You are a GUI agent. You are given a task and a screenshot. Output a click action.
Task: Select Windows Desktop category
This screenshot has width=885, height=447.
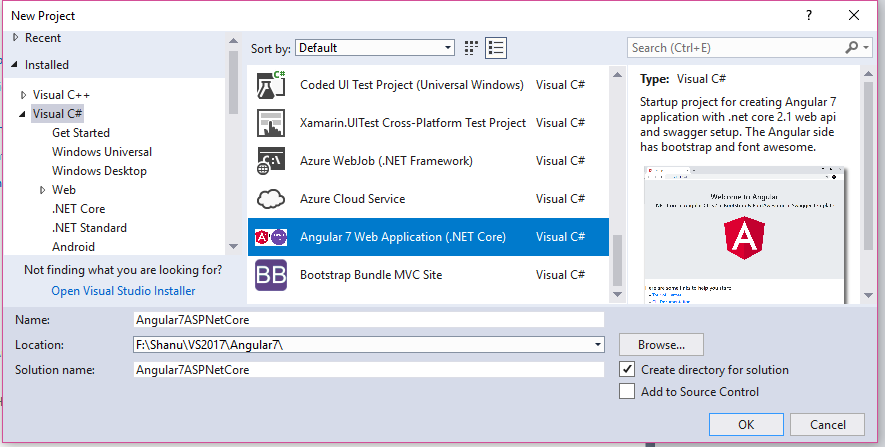[99, 171]
